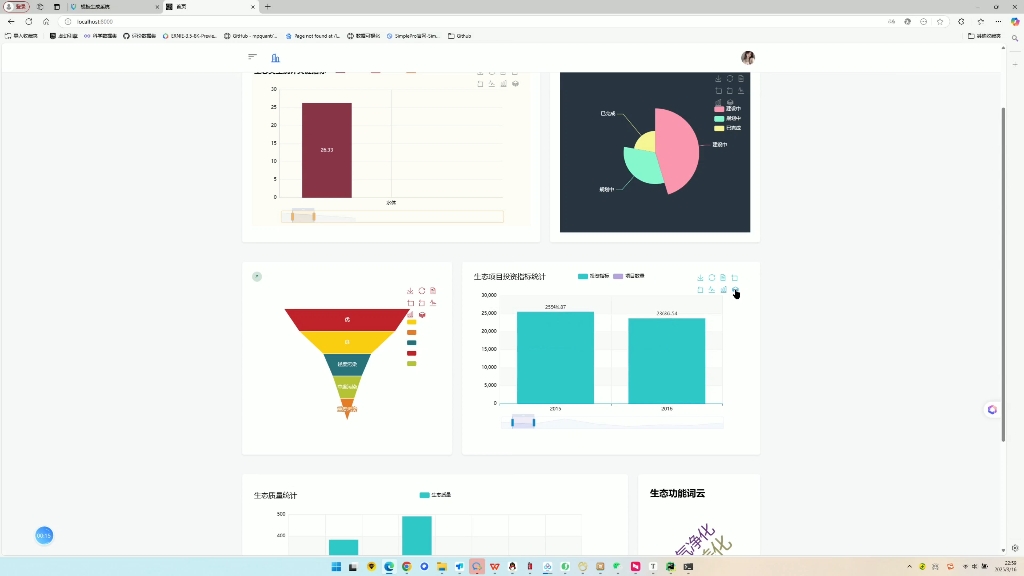
Task: Toggle stack icon in funnel toolbox
Action: click(x=422, y=314)
